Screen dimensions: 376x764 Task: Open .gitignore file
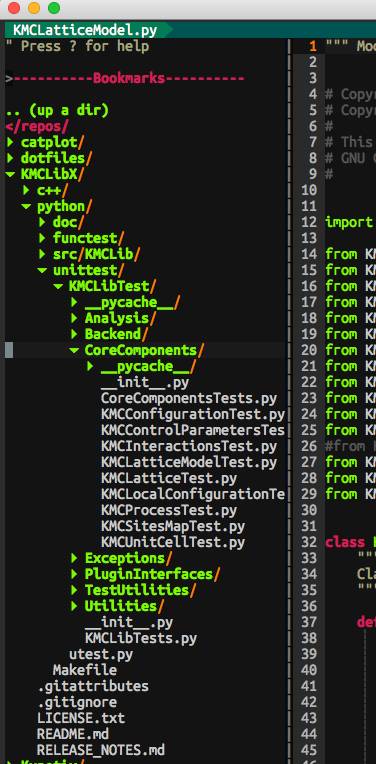pos(77,703)
